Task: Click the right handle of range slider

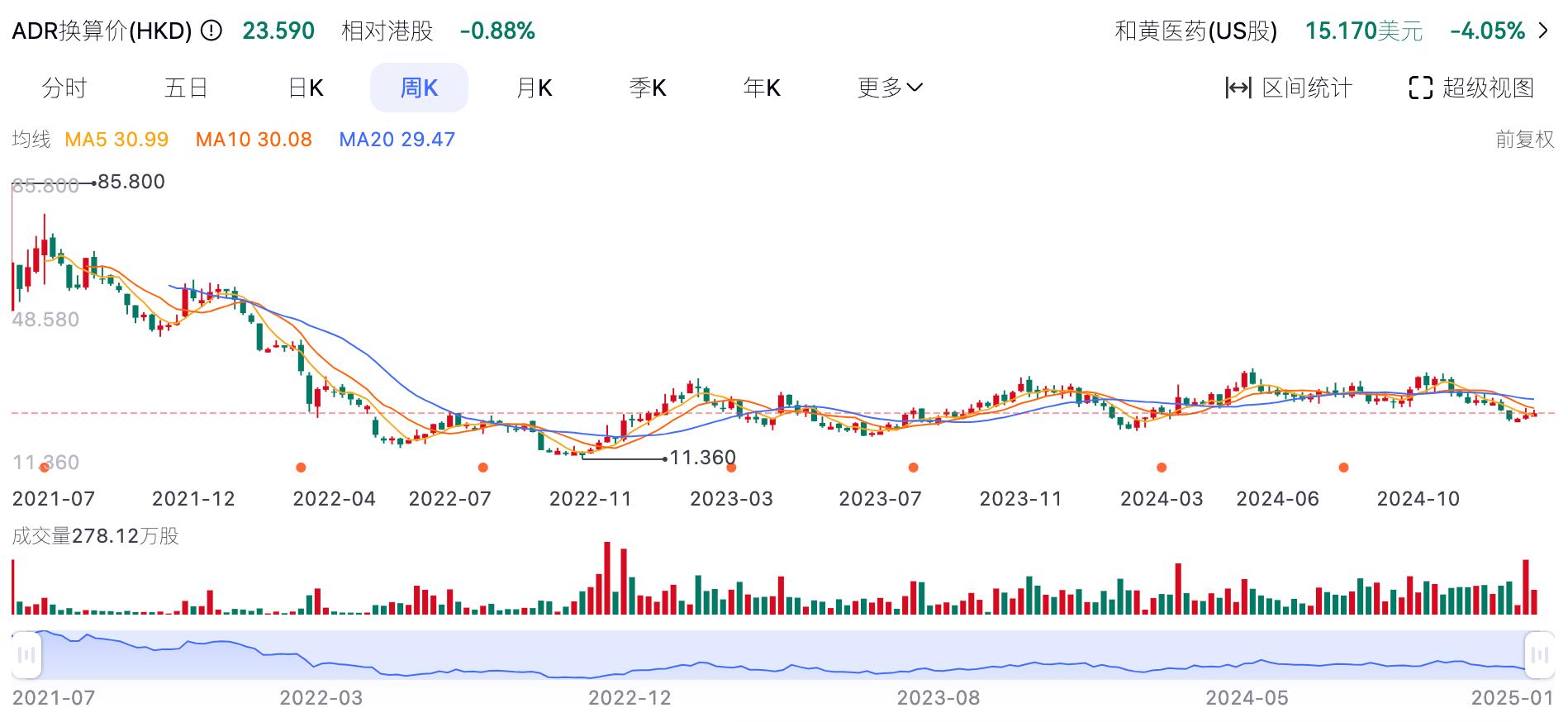Action: 1539,655
